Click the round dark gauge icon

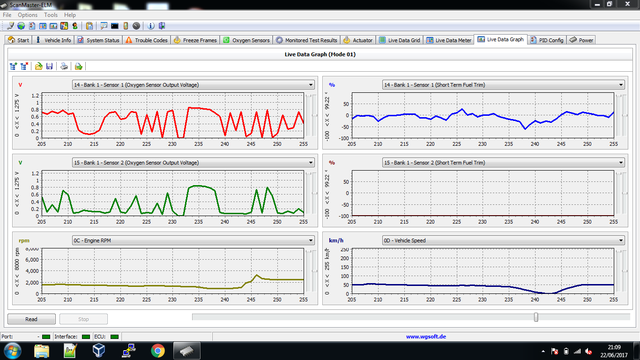(x=136, y=26)
